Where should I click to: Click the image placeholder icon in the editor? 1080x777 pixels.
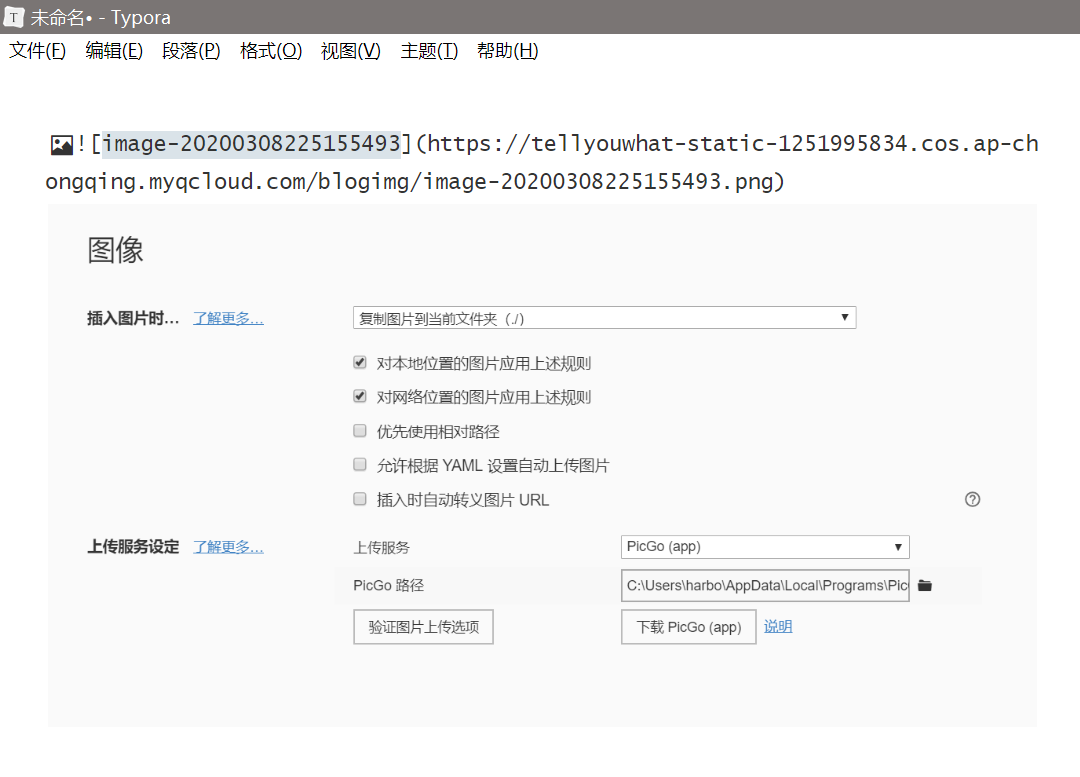[61, 144]
